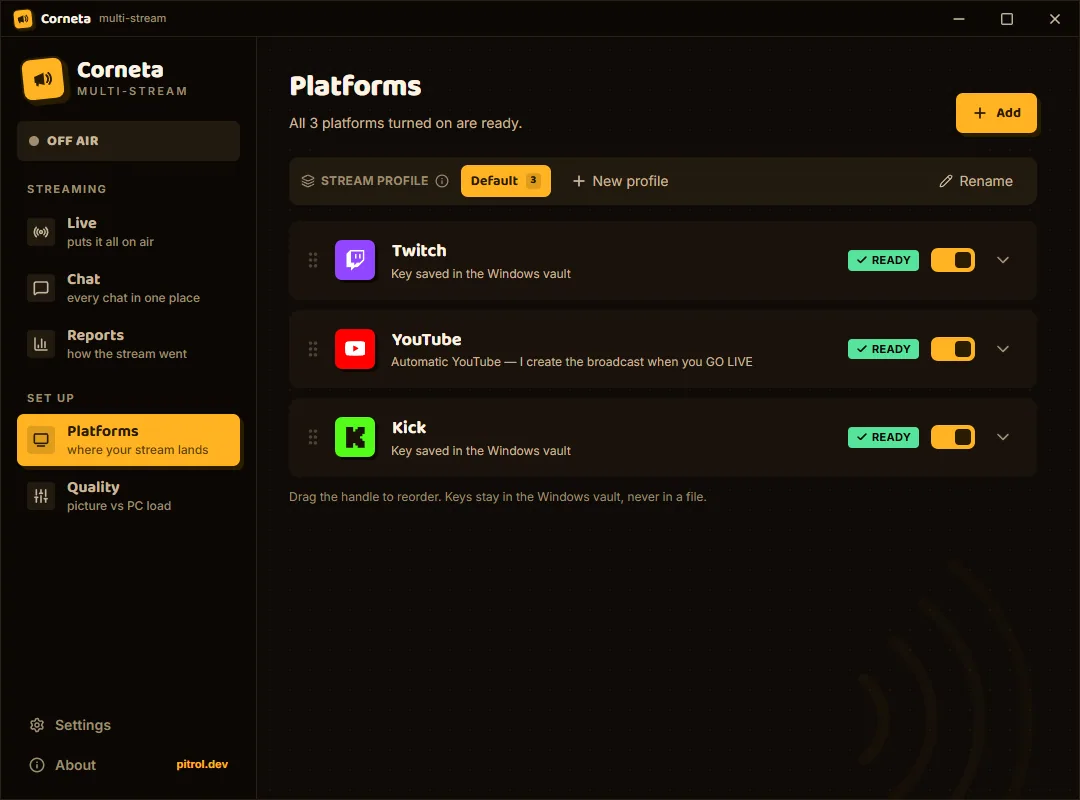Select the Platforms section
Image resolution: width=1080 pixels, height=800 pixels.
(x=128, y=440)
